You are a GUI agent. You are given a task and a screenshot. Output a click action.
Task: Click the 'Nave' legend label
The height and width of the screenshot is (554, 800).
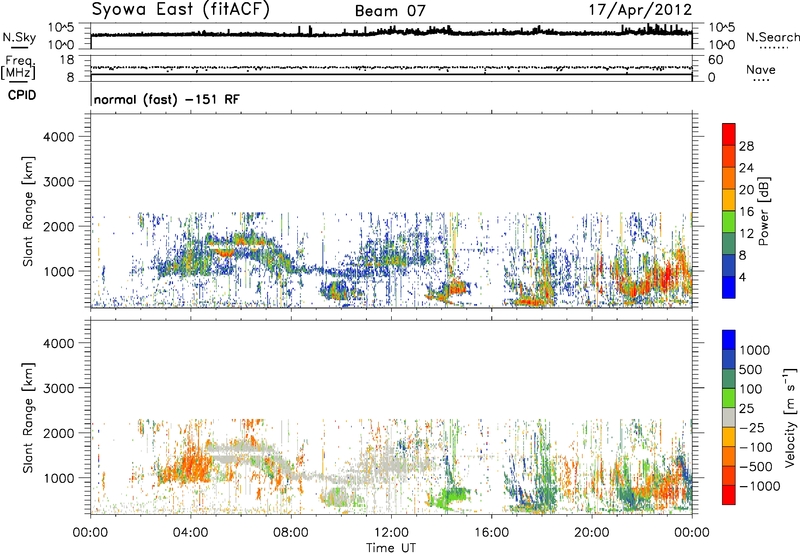tap(761, 69)
